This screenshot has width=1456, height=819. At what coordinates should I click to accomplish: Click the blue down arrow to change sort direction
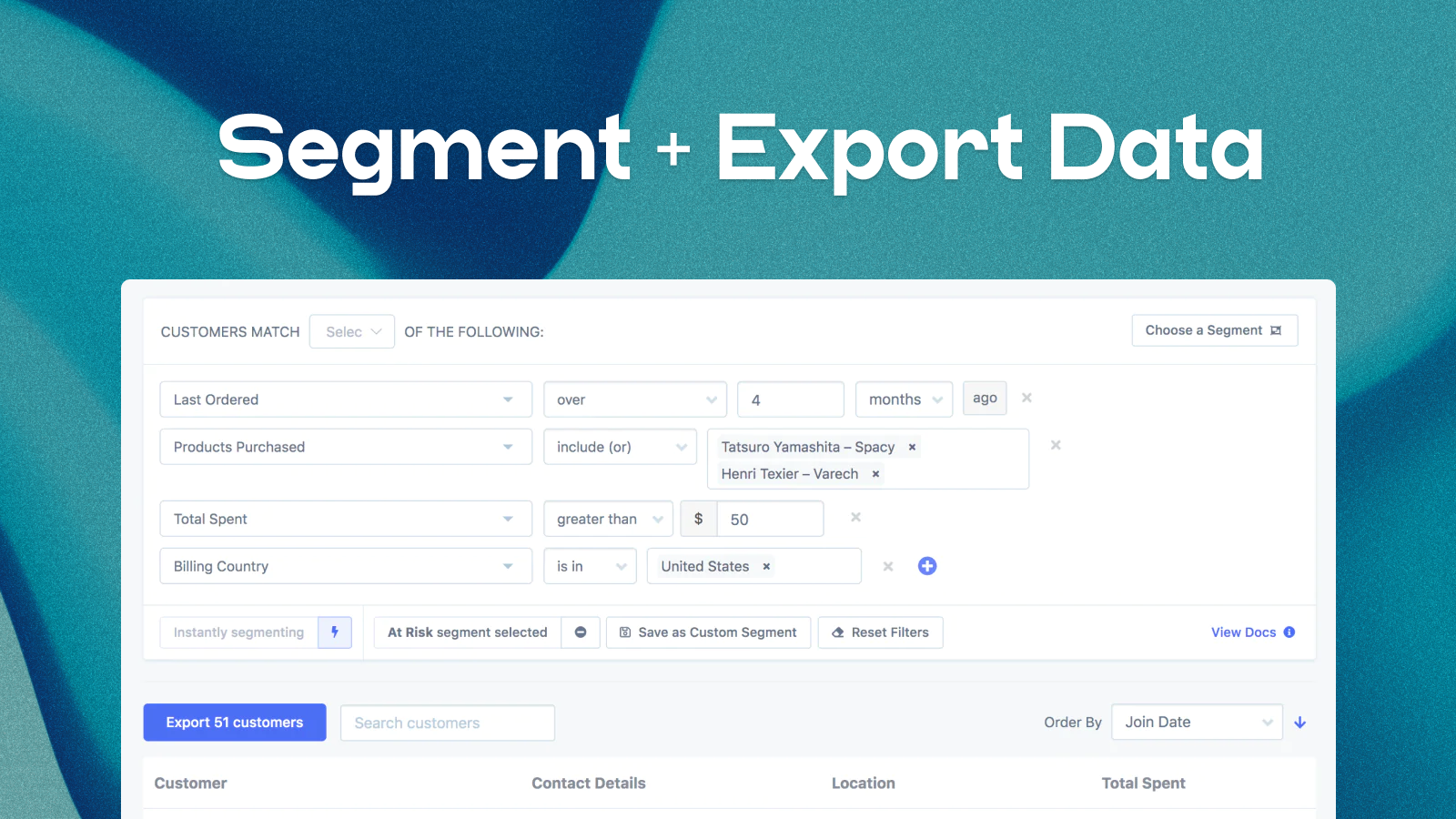(1299, 722)
